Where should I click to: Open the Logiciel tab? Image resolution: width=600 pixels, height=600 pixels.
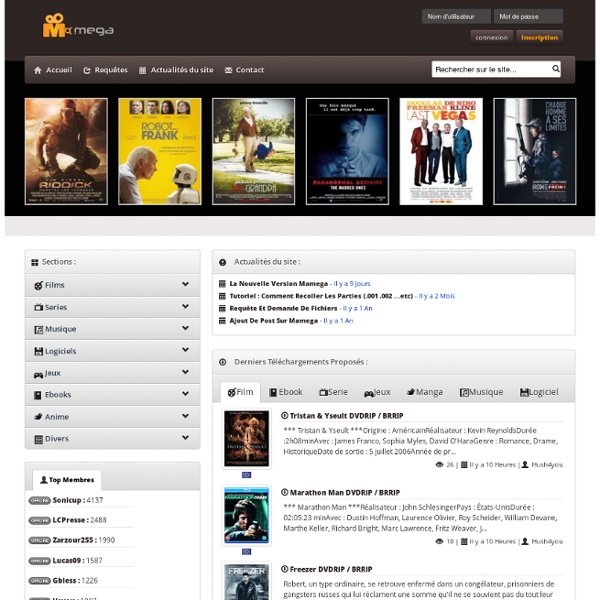pyautogui.click(x=539, y=392)
